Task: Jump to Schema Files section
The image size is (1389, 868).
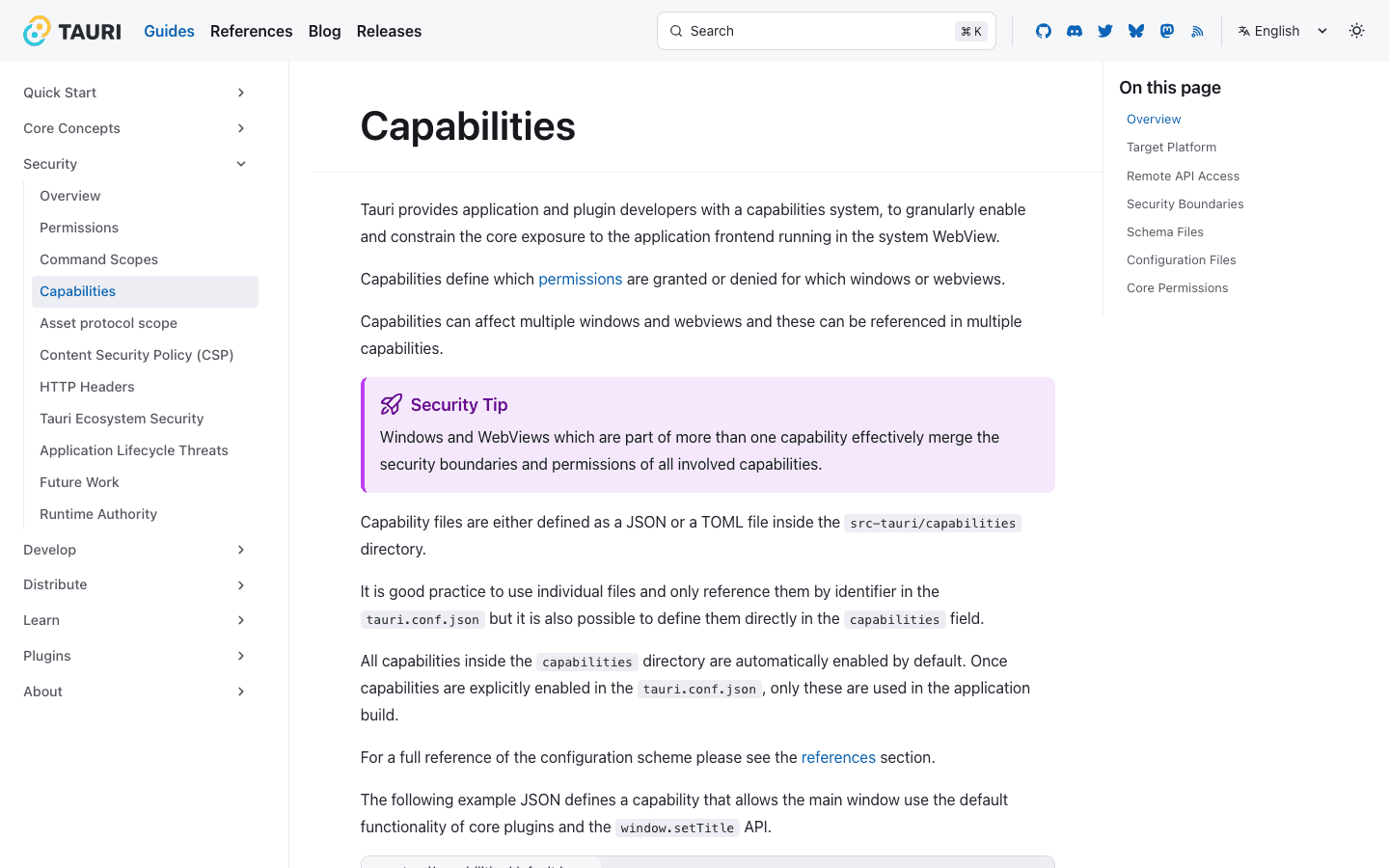Action: [1164, 232]
